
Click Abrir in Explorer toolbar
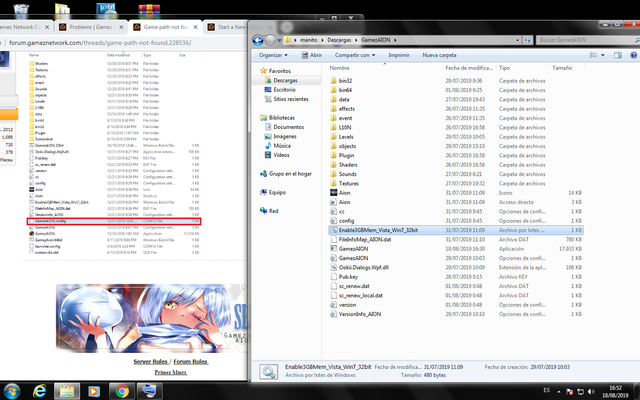tap(311, 55)
